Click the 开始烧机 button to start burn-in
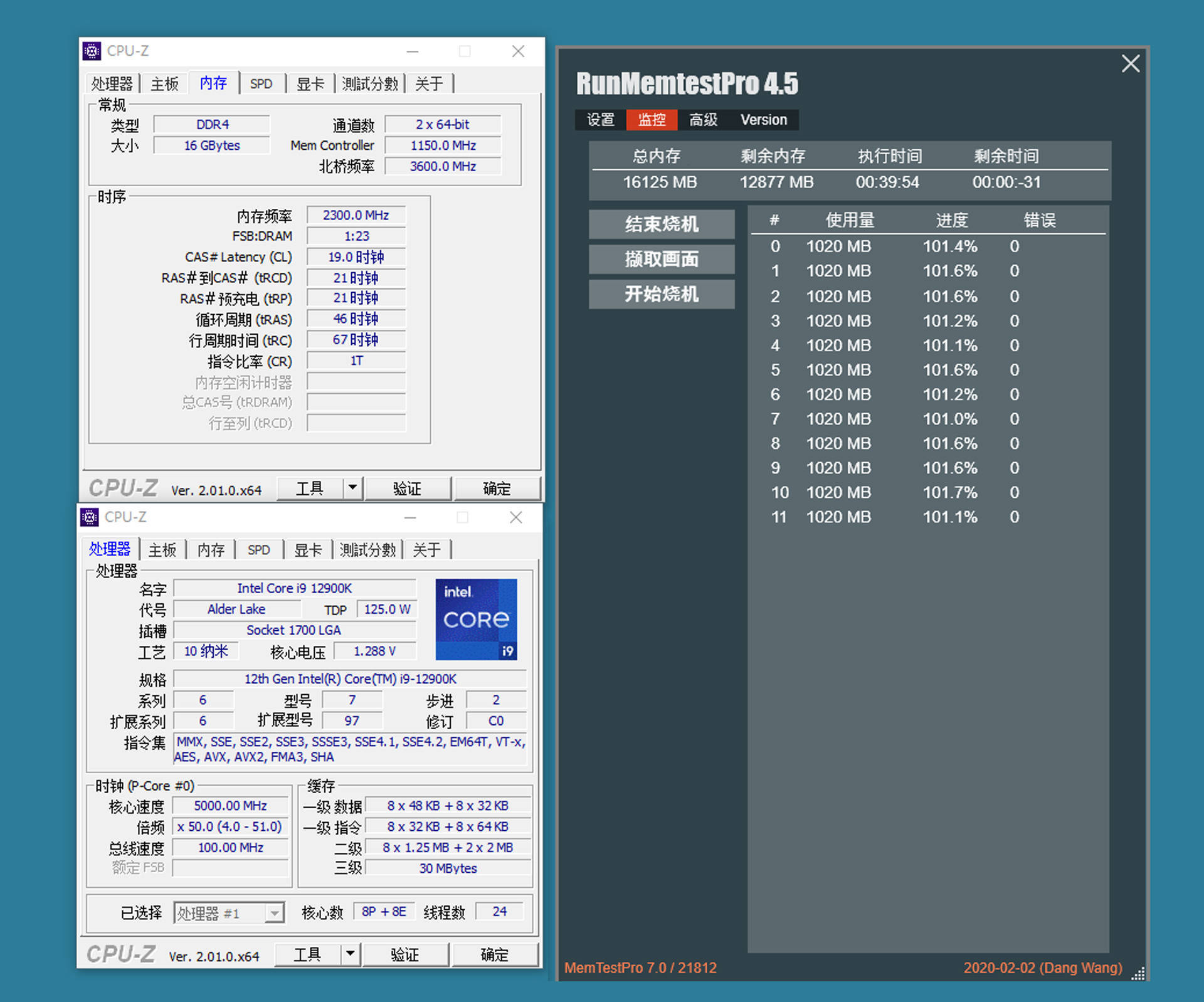Viewport: 1204px width, 1002px height. click(x=662, y=294)
